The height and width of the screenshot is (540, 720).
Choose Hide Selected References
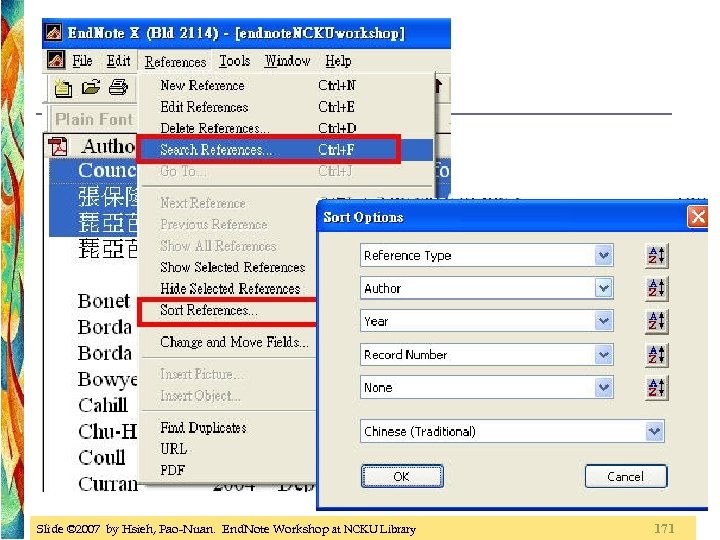pos(230,289)
